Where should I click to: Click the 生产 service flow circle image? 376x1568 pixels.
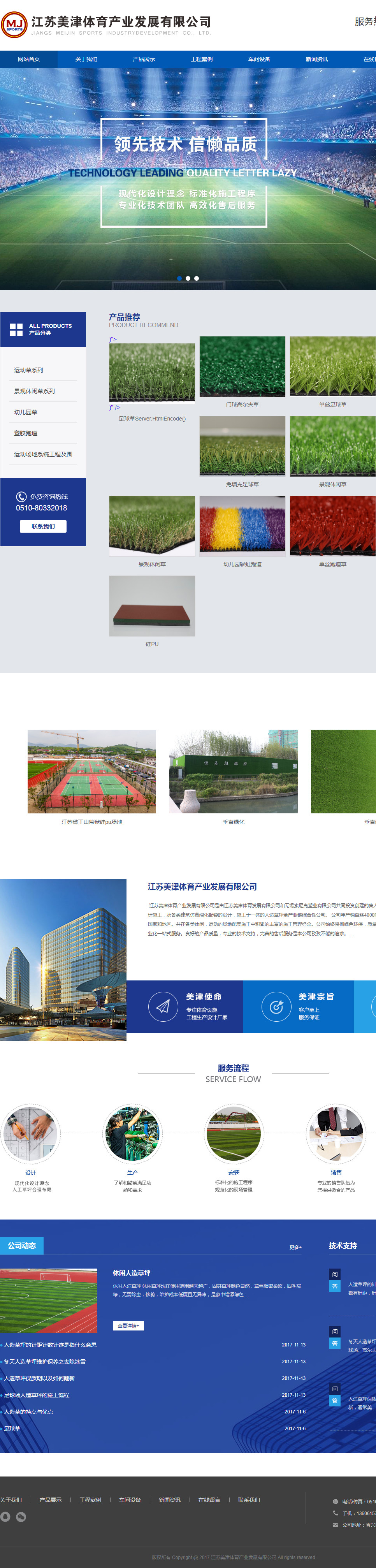tap(133, 1134)
